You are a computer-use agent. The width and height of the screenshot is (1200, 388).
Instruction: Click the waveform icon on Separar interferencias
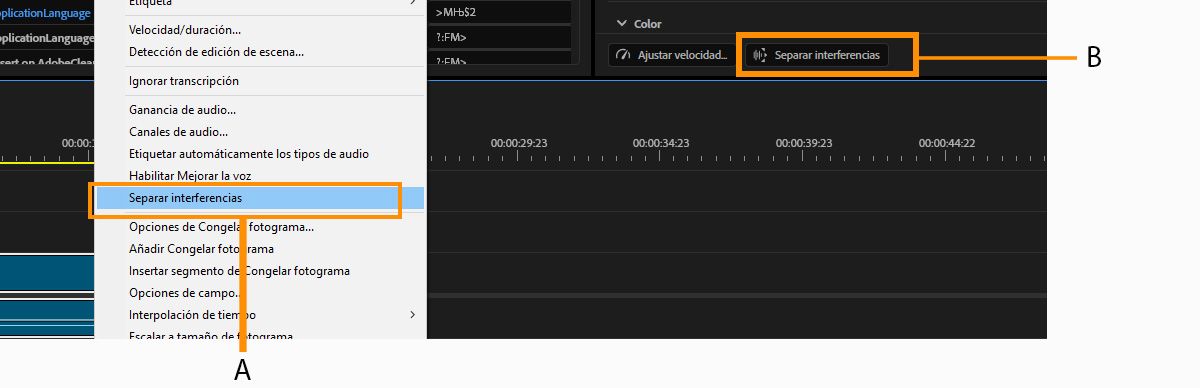coord(760,56)
